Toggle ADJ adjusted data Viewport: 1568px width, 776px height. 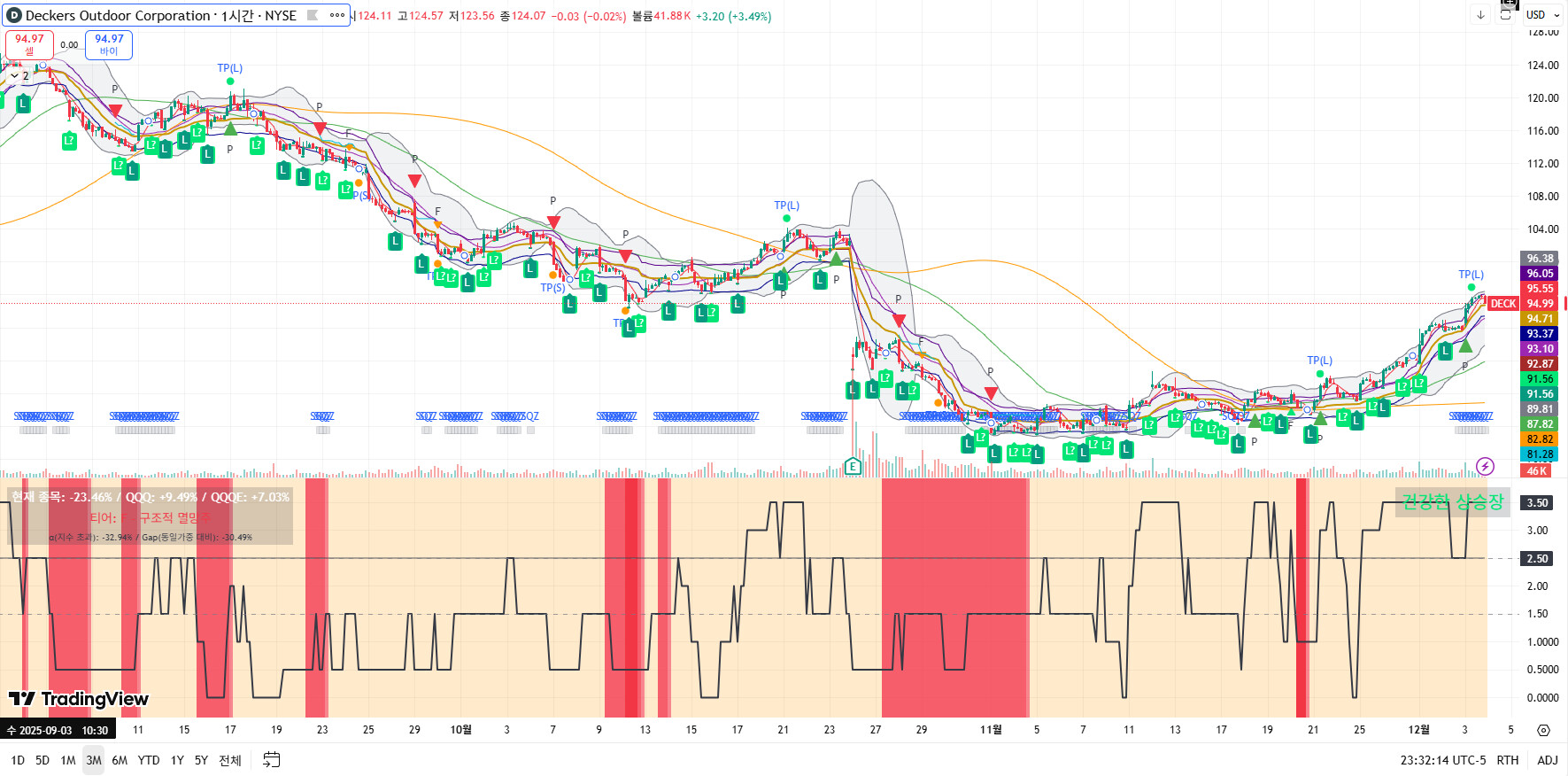click(1548, 760)
